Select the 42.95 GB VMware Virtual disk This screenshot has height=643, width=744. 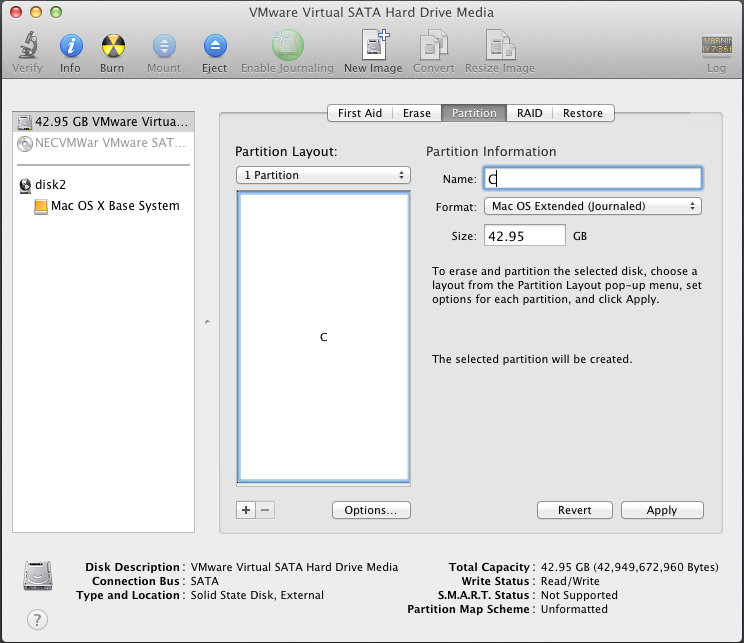tap(103, 121)
